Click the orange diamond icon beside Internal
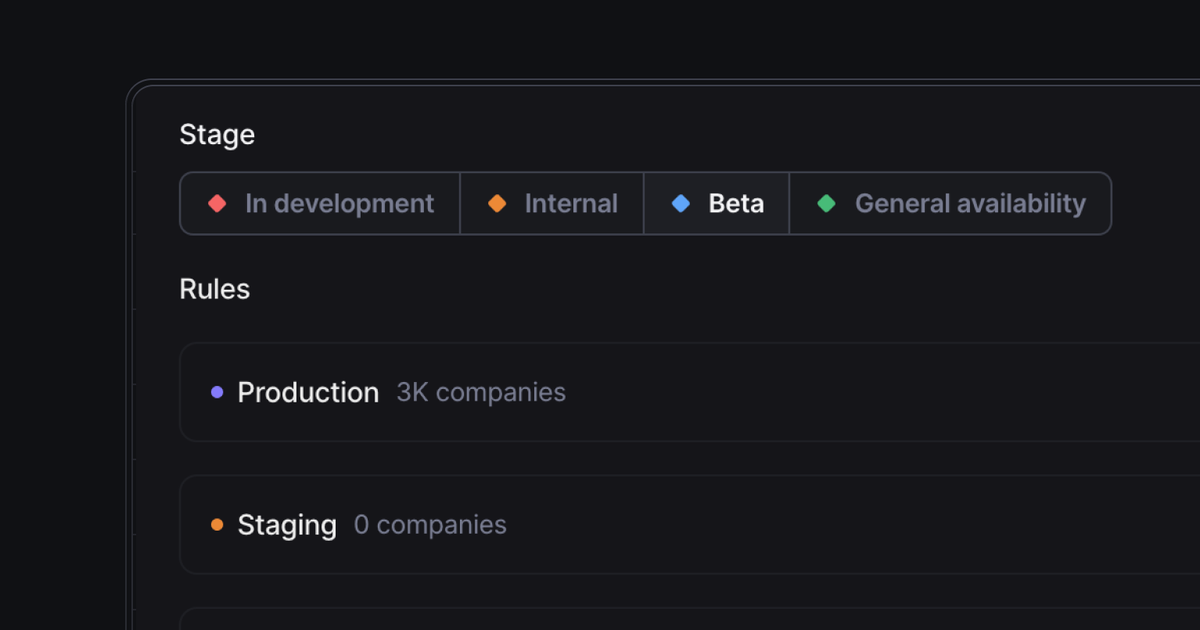Screen dimensions: 1200x630 pyautogui.click(x=497, y=204)
